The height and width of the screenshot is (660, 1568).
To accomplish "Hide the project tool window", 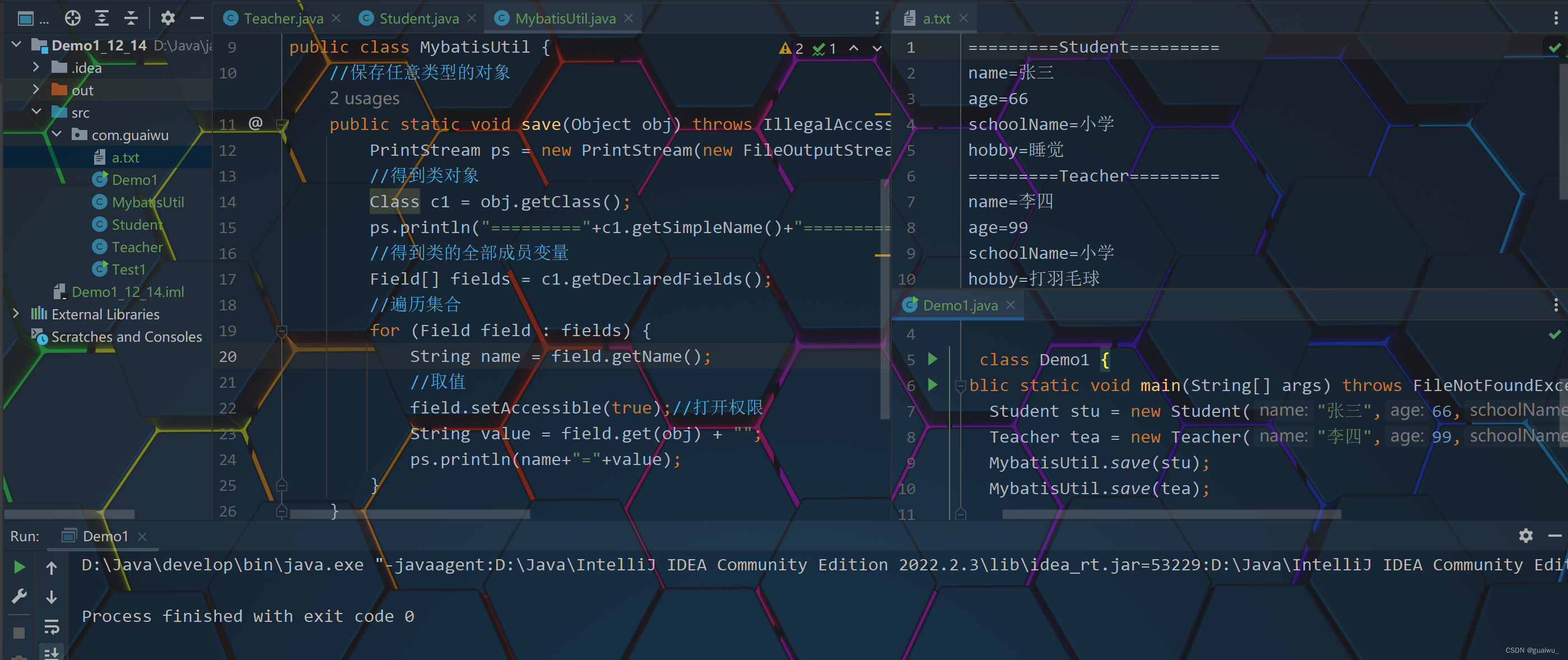I will (x=197, y=18).
